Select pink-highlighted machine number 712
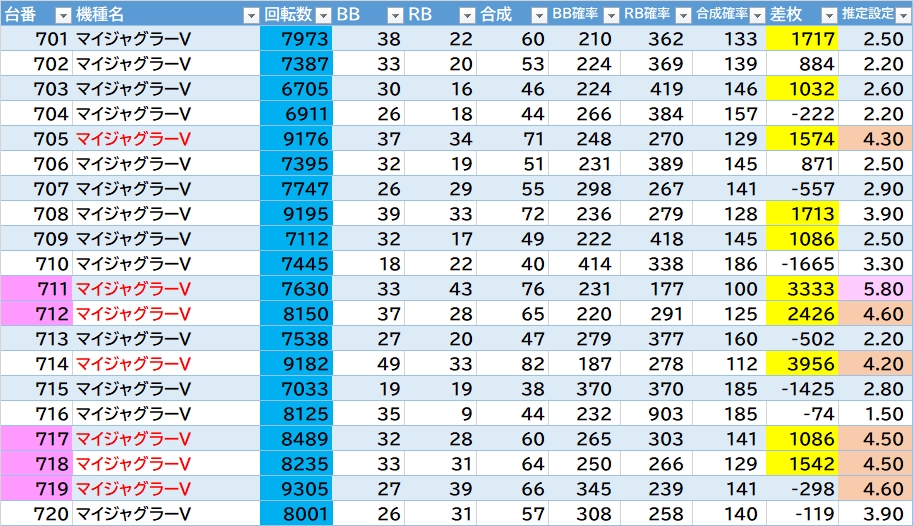This screenshot has width=913, height=526. [36, 313]
